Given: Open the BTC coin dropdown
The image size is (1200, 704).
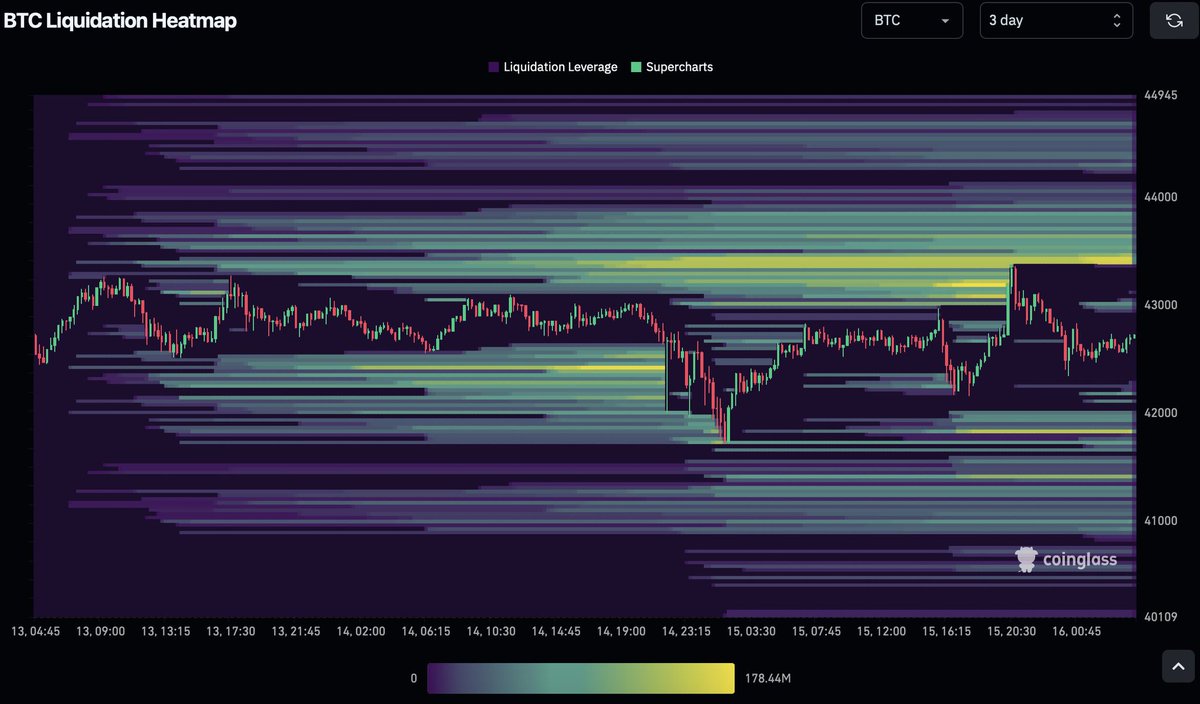Looking at the screenshot, I should [912, 20].
